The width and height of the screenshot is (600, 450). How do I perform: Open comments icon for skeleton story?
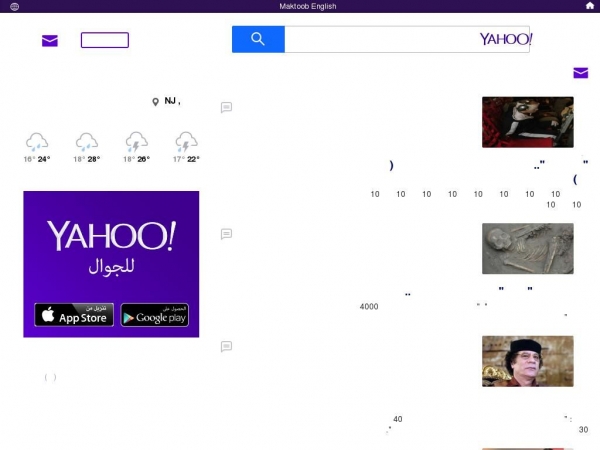pos(226,234)
